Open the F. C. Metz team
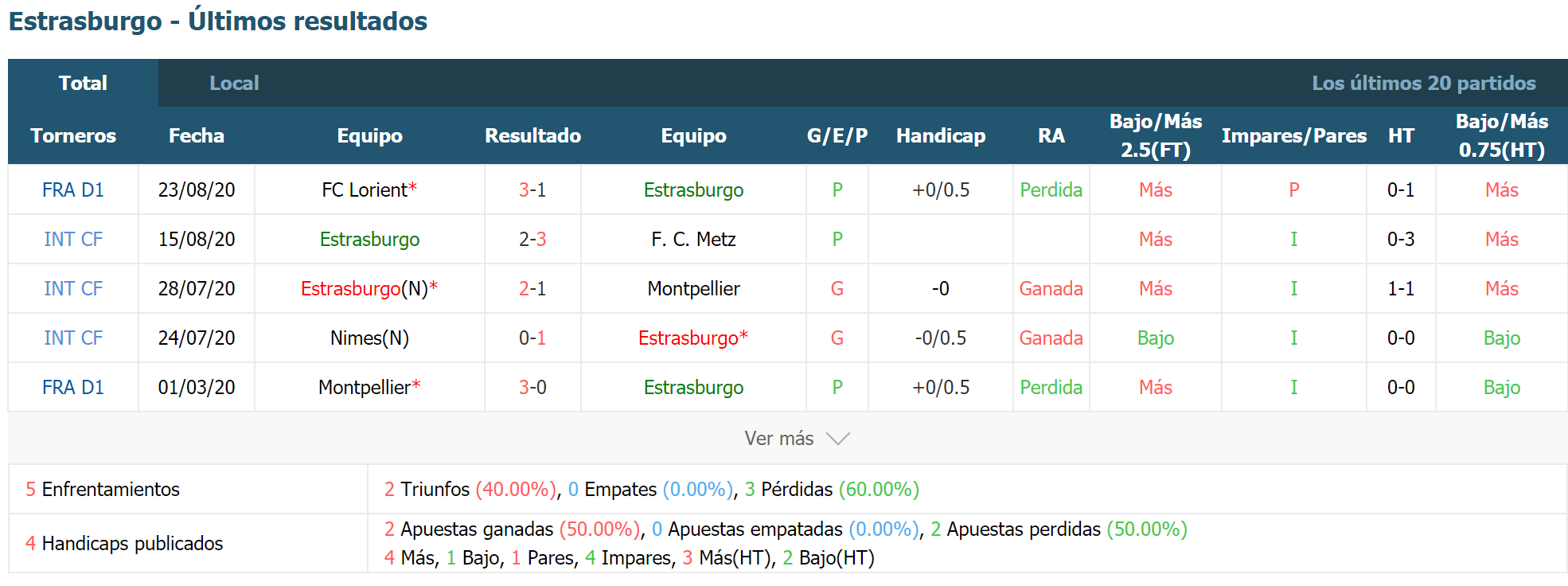 click(x=693, y=239)
